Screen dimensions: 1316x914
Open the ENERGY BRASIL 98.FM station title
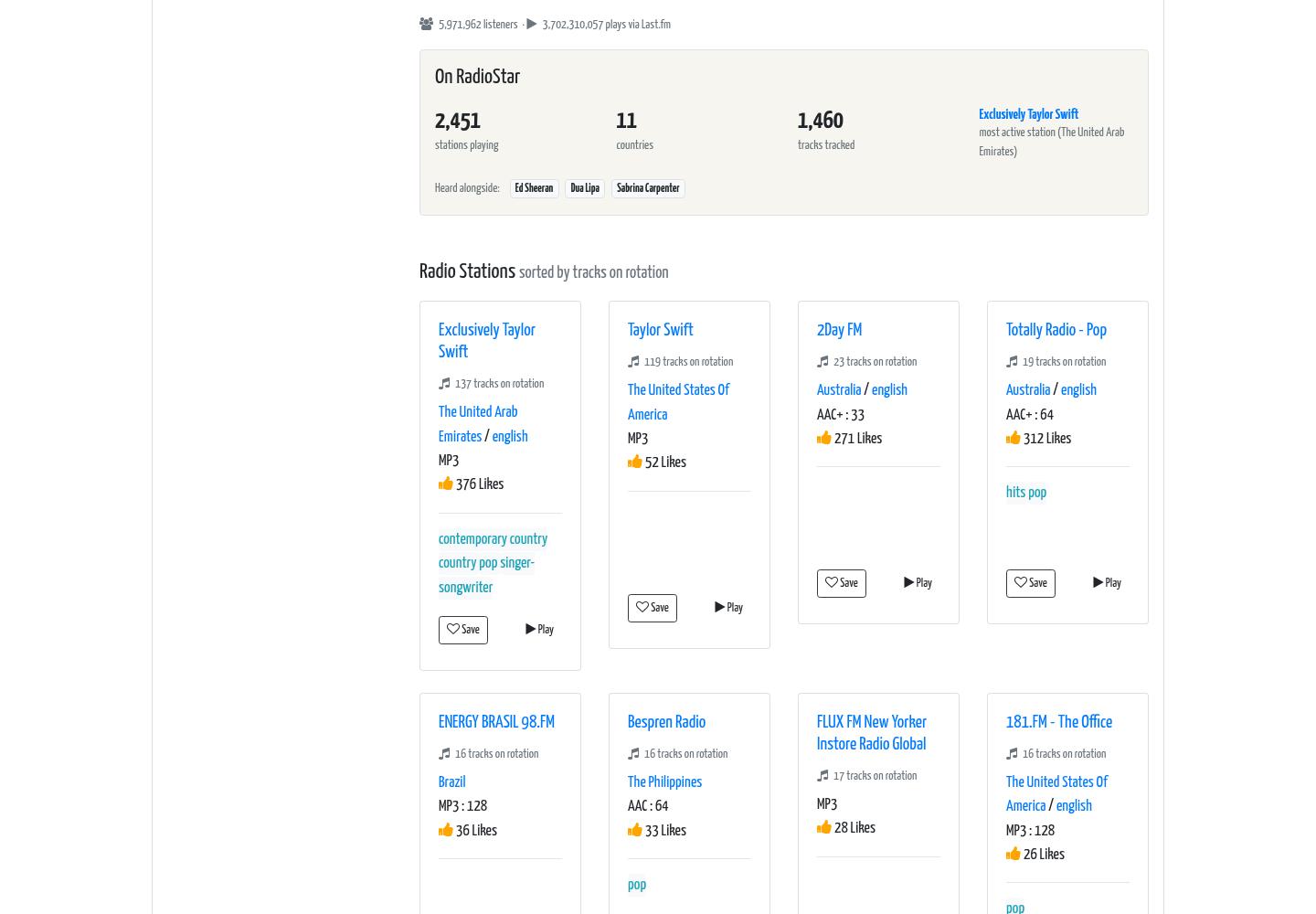tap(496, 722)
